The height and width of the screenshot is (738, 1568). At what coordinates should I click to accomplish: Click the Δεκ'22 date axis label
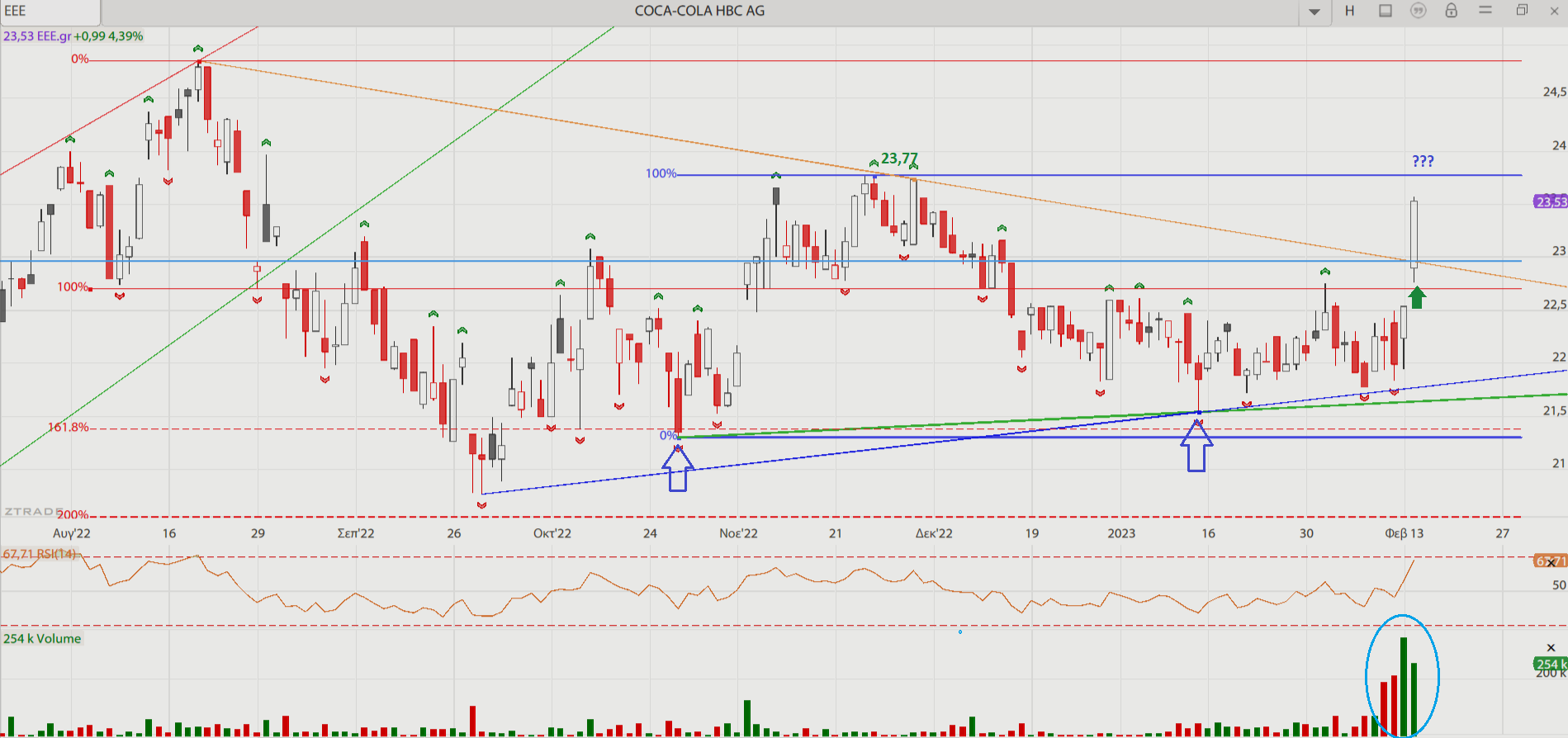pos(934,533)
